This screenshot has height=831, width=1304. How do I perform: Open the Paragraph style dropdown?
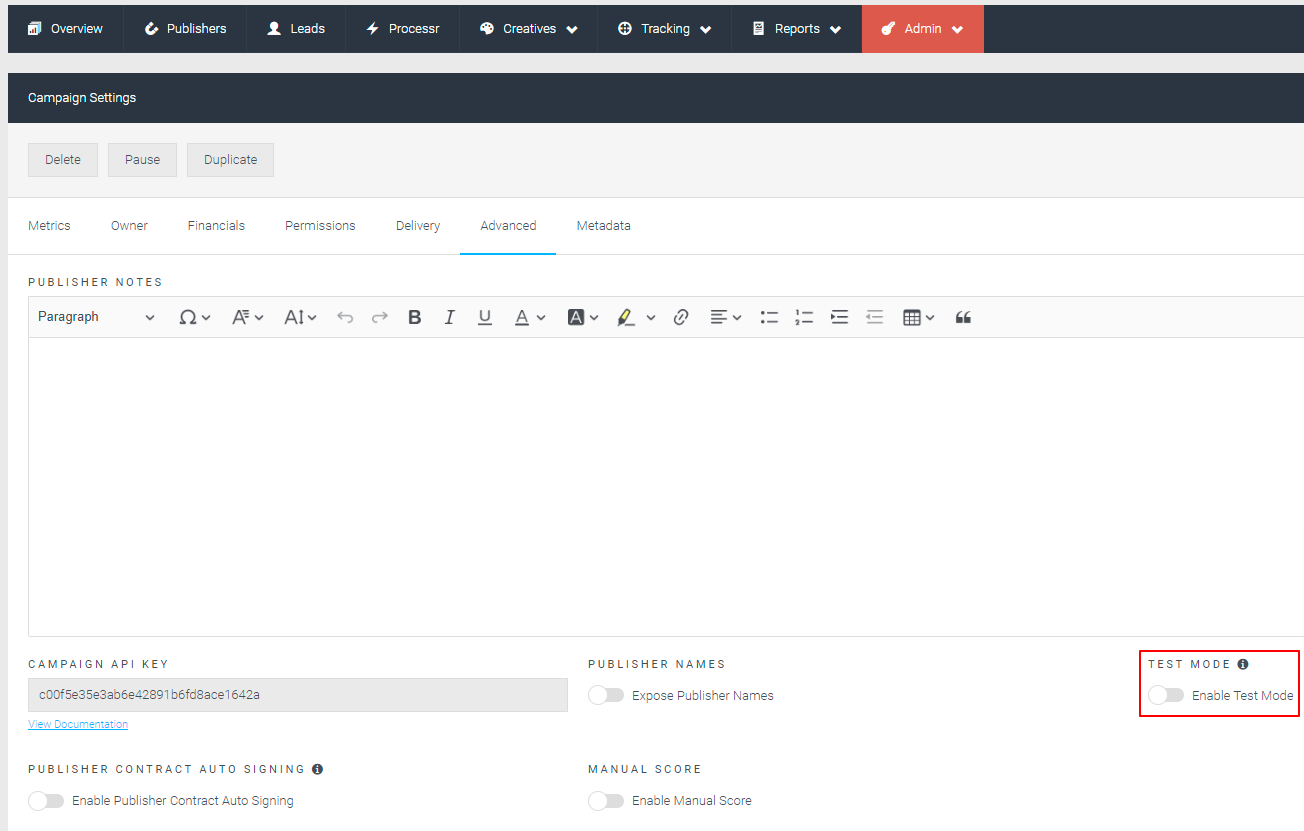[x=96, y=317]
